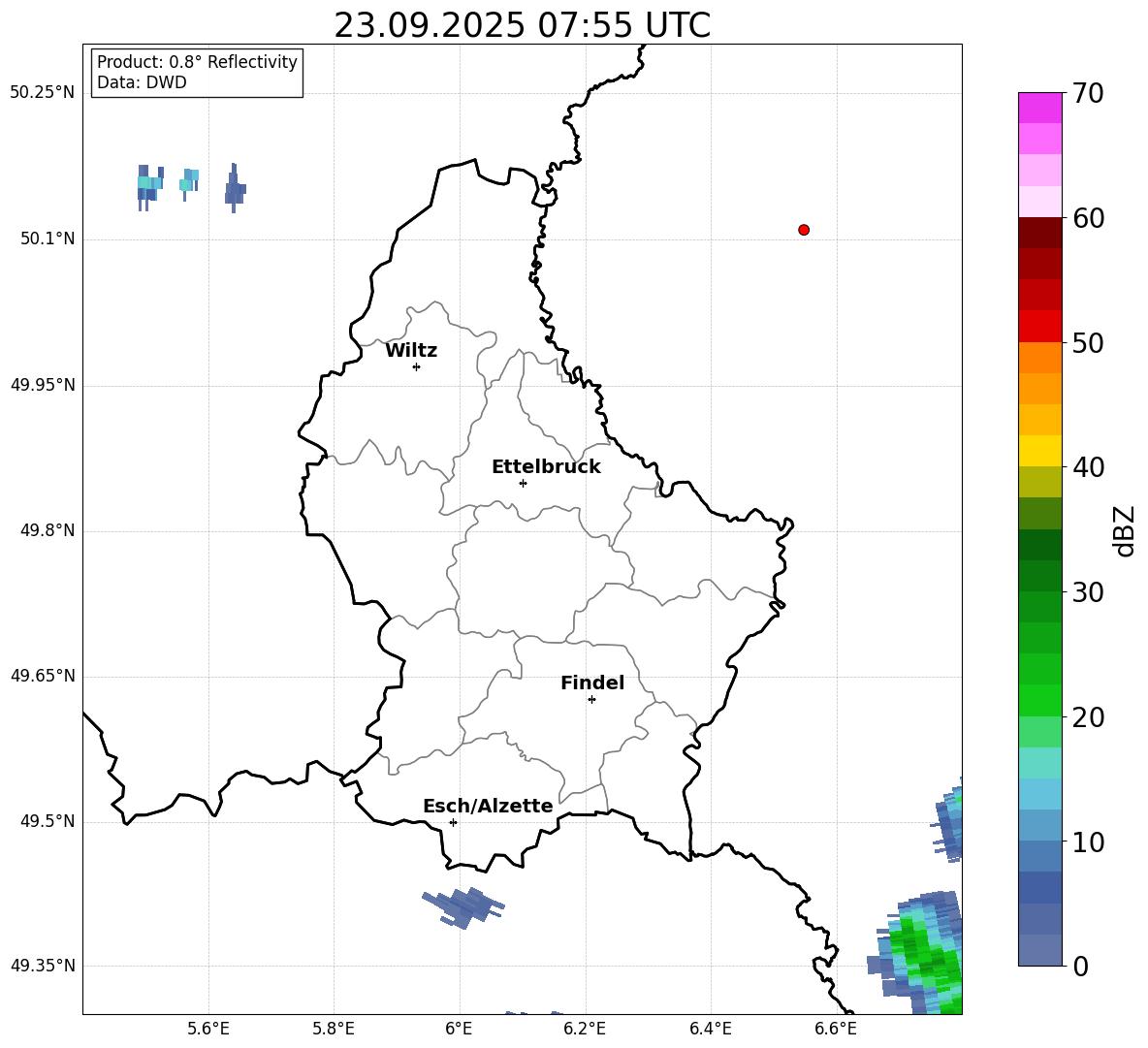Click the Findel city label
This screenshot has width=1148, height=1048.
[x=592, y=683]
